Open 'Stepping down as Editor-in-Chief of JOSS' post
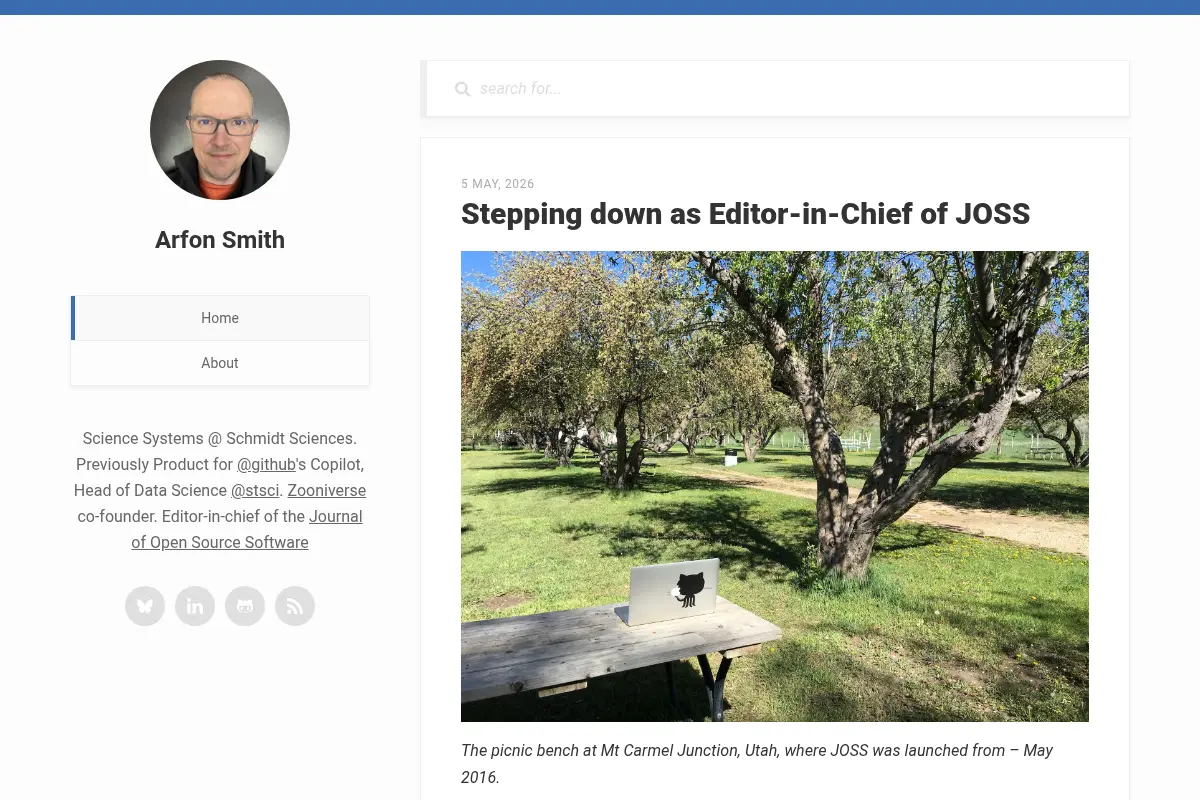The width and height of the screenshot is (1200, 800). pyautogui.click(x=745, y=214)
